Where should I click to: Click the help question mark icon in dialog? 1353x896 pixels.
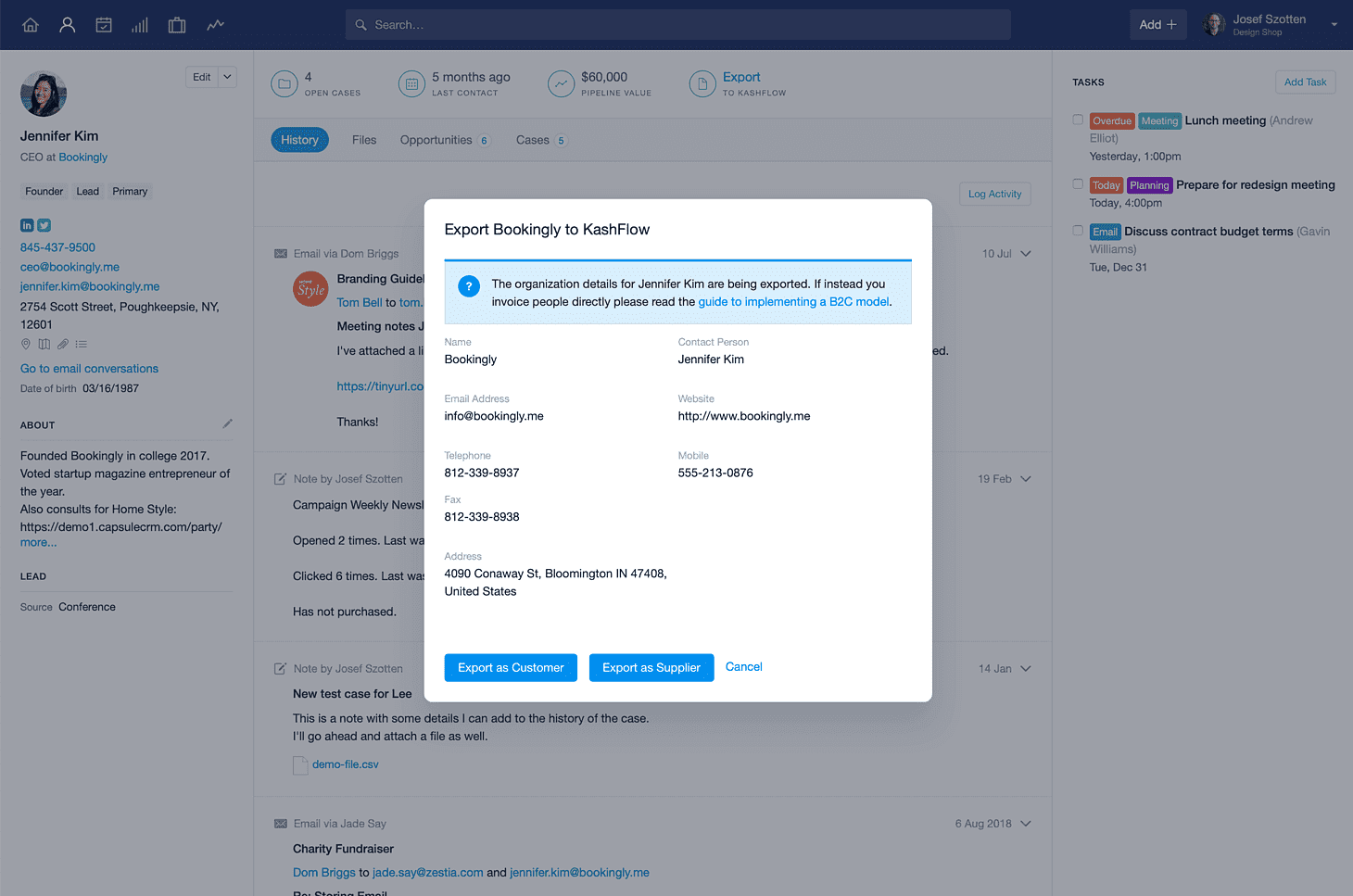coord(470,286)
